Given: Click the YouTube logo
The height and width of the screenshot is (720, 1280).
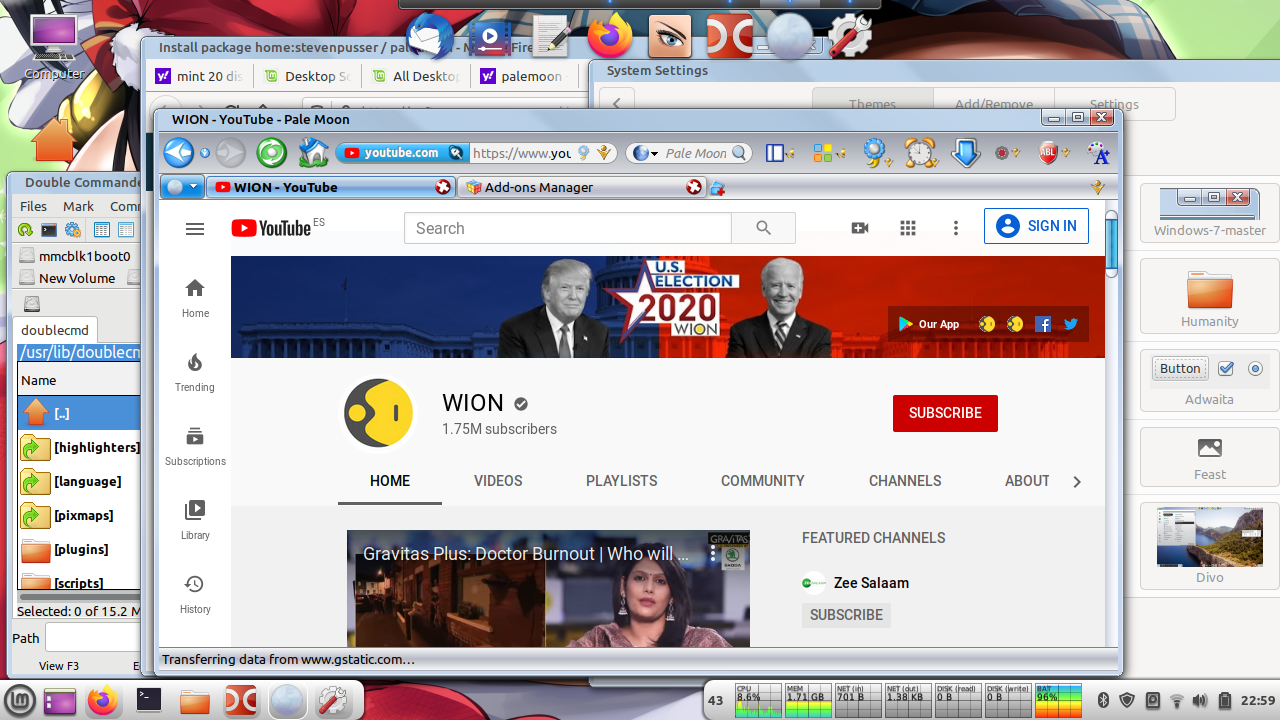Looking at the screenshot, I should coord(271,228).
